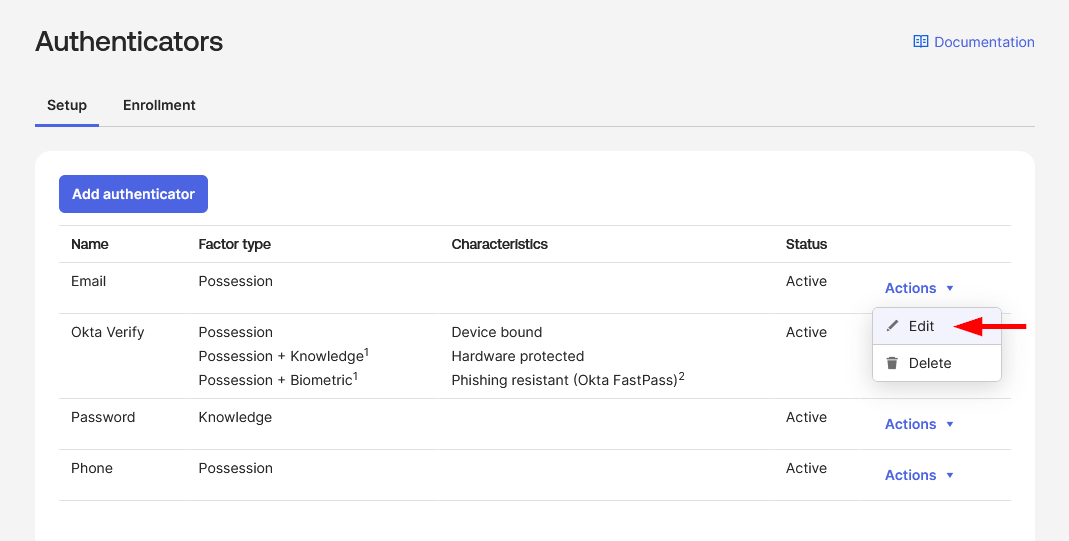Image resolution: width=1069 pixels, height=541 pixels.
Task: Click the Phishing resistant (Okta FastPass) text
Action: coord(567,380)
